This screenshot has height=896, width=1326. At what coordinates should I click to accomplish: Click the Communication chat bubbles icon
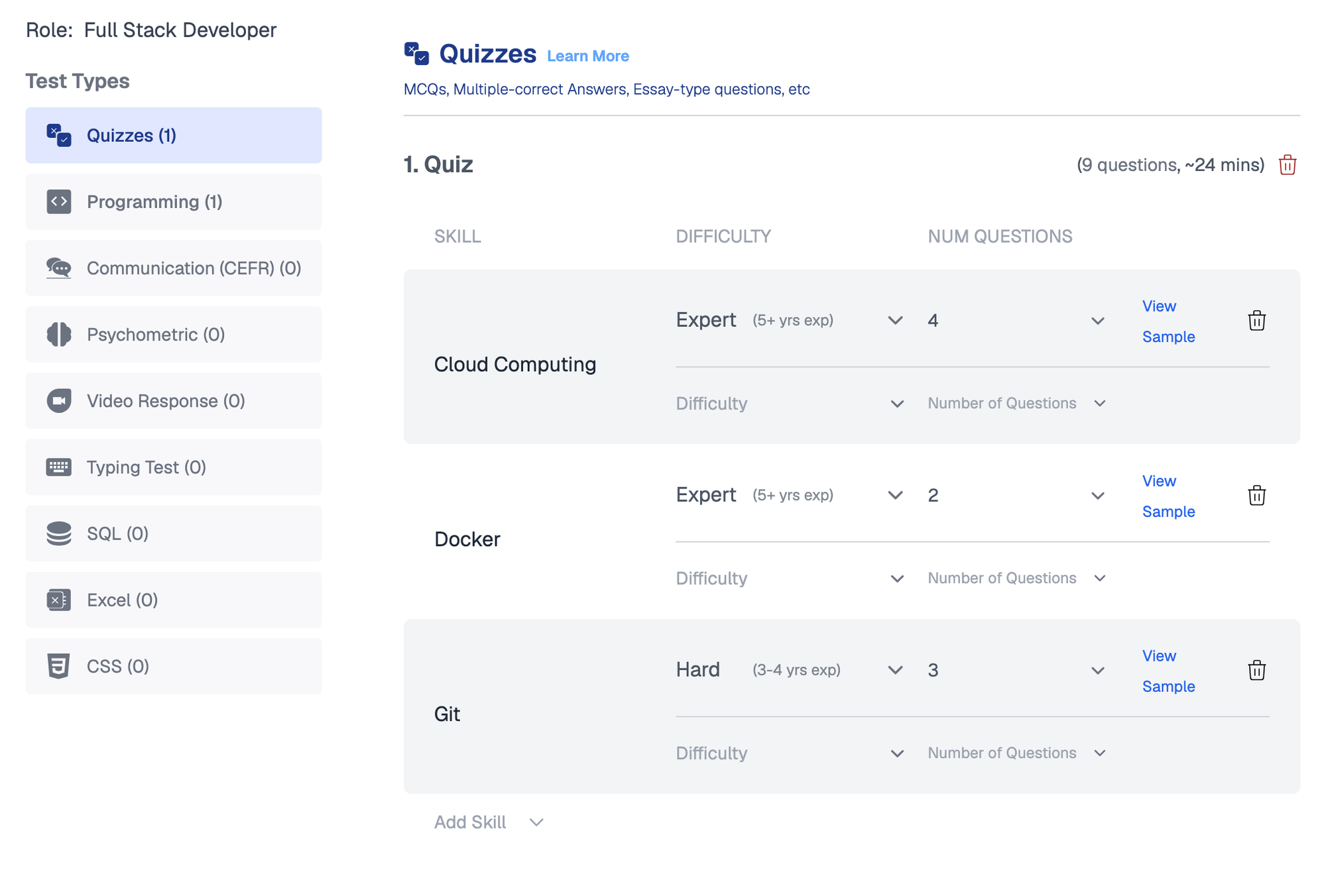pyautogui.click(x=59, y=268)
